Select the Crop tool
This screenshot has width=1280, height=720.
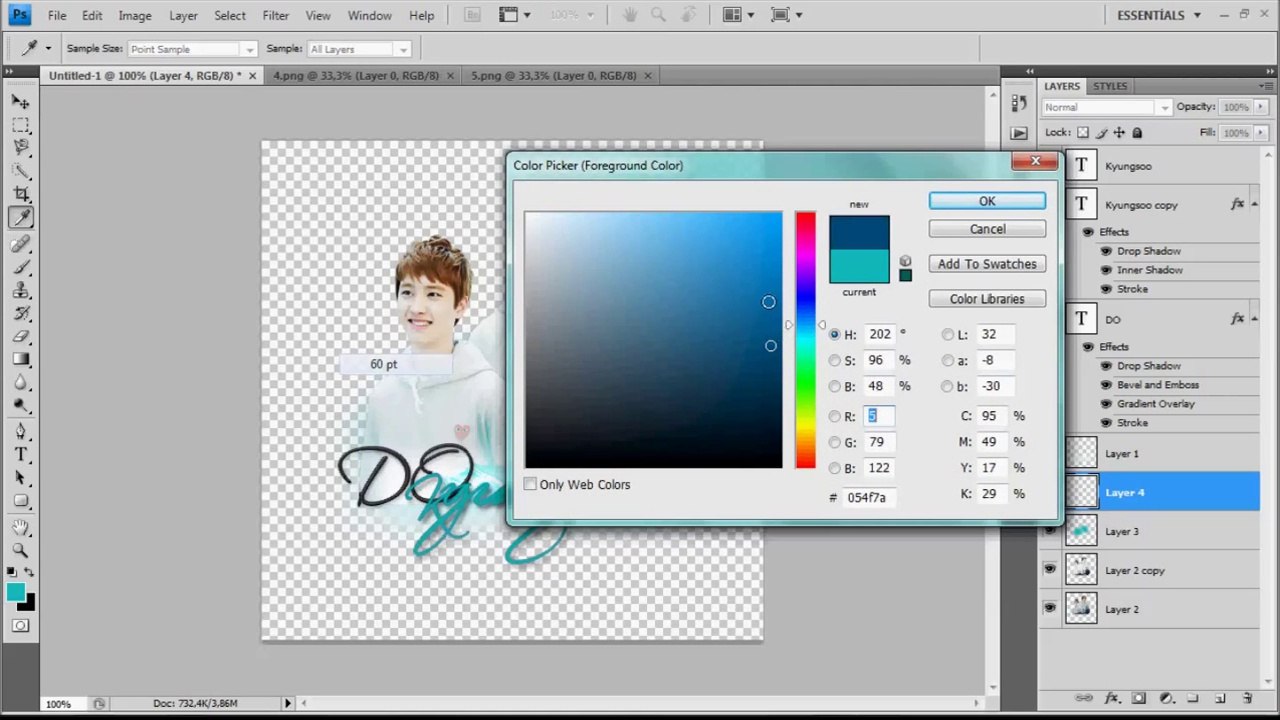[21, 193]
